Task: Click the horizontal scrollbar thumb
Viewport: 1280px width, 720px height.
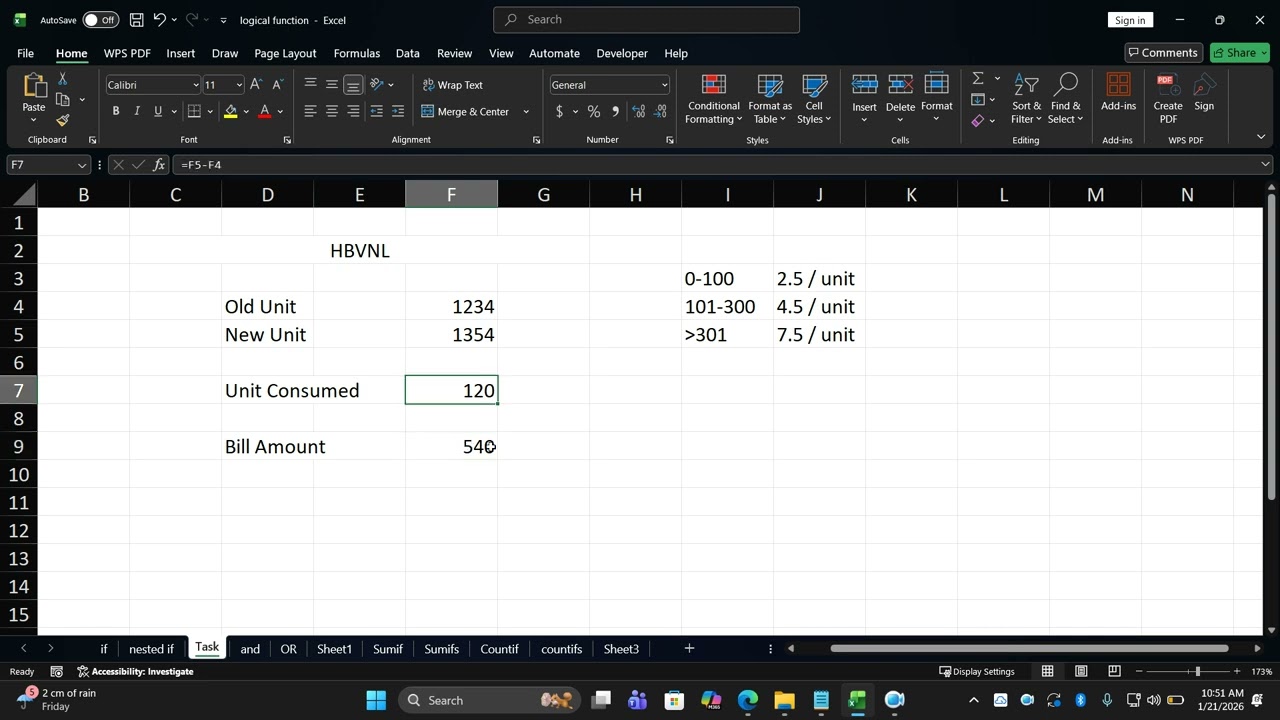Action: tap(1029, 649)
